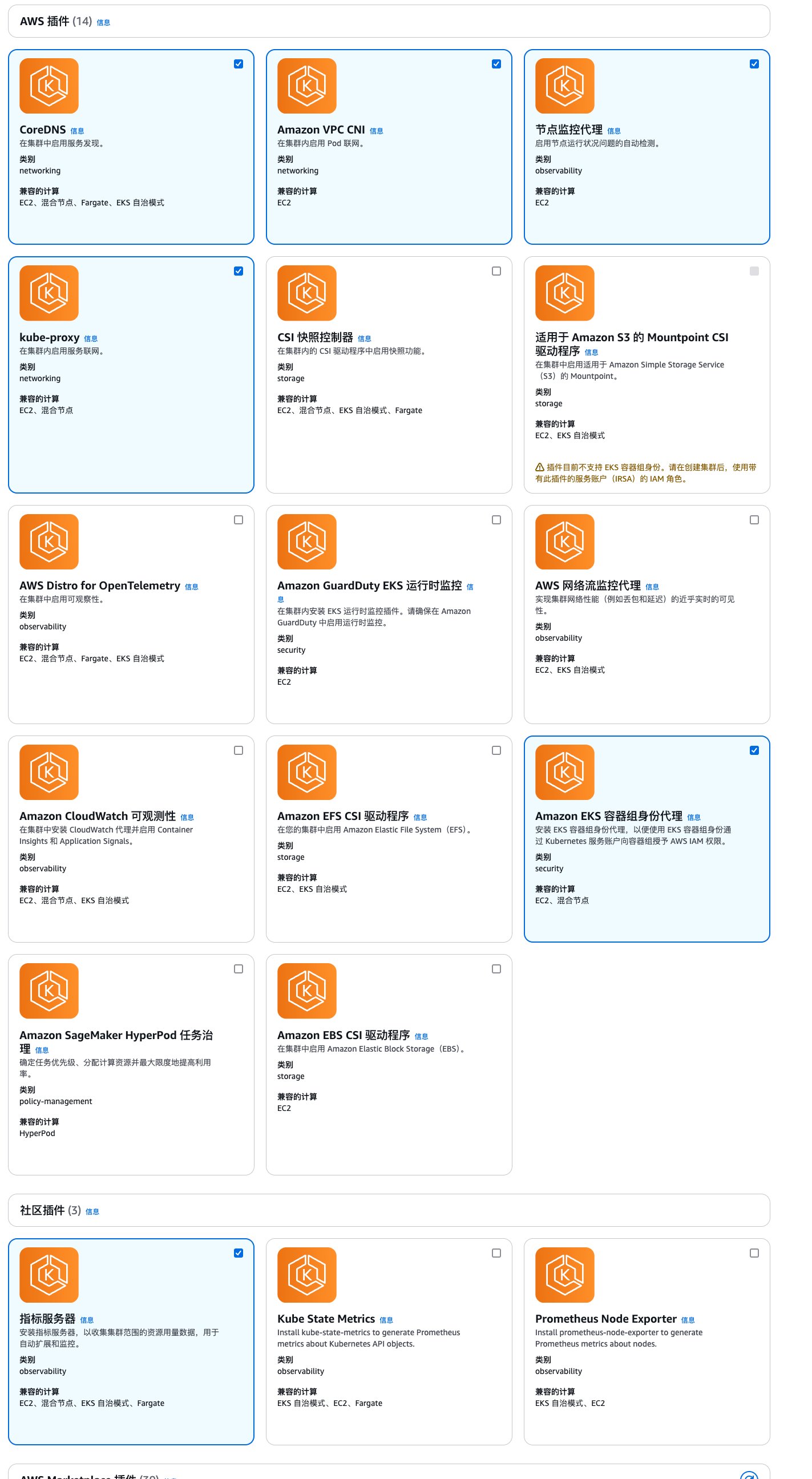812x1479 pixels.
Task: Open info link next to AWS 插件 heading
Action: 103,23
